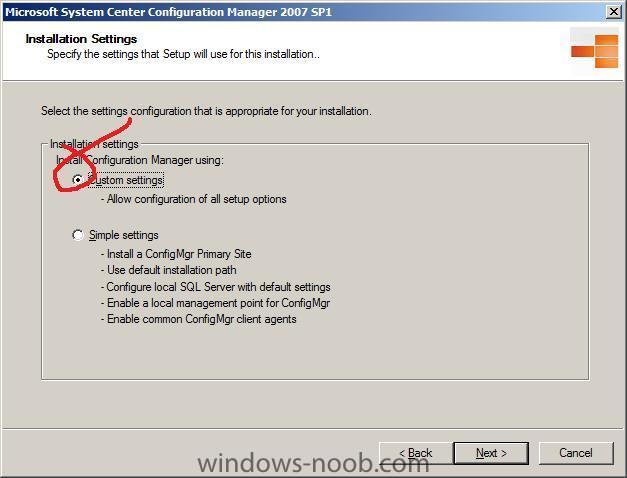Click 'Use default installation path' line
Image resolution: width=627 pixels, height=478 pixels.
coord(168,270)
